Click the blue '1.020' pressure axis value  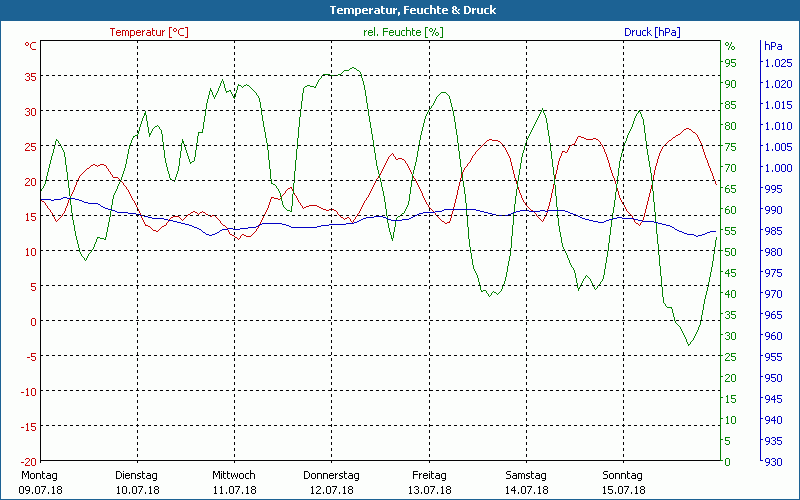[x=778, y=84]
